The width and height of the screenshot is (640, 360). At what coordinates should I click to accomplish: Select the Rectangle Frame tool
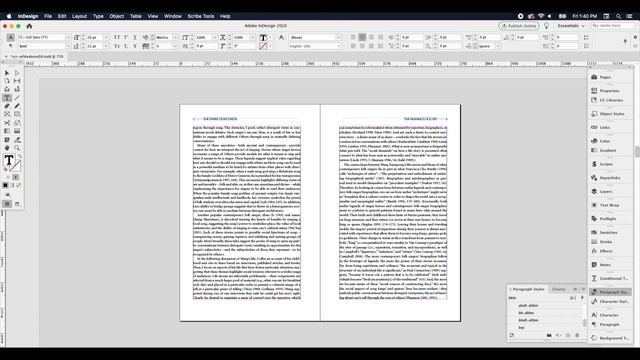[7, 114]
